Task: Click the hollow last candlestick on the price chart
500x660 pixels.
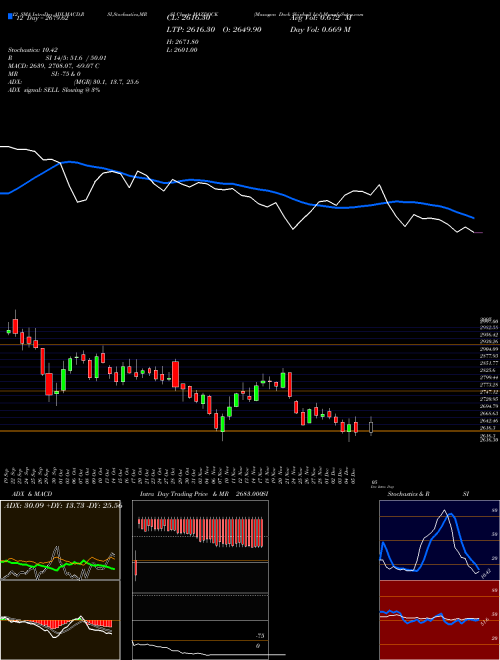Action: pyautogui.click(x=371, y=427)
